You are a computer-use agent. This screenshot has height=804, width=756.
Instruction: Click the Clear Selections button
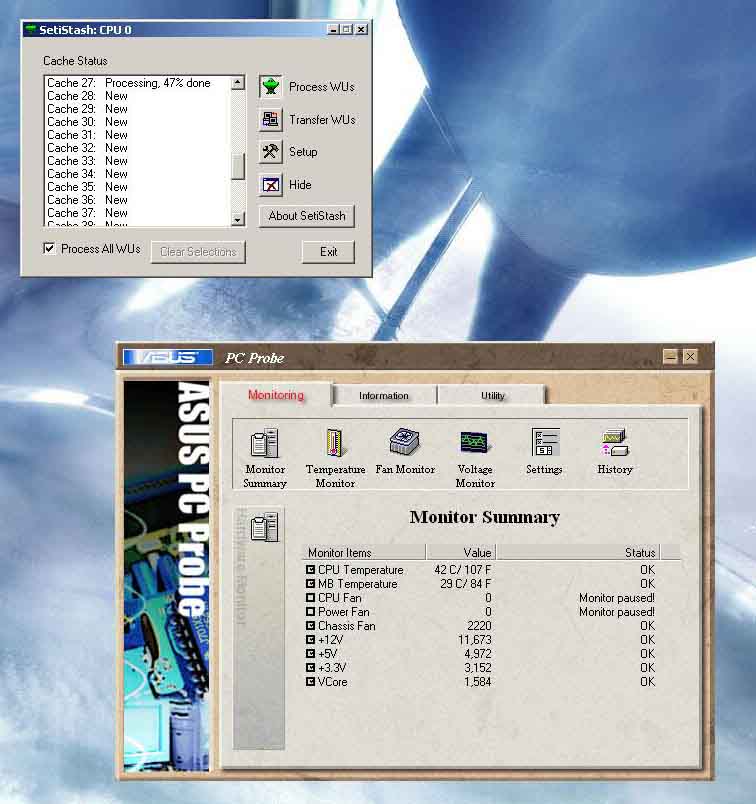pos(198,252)
